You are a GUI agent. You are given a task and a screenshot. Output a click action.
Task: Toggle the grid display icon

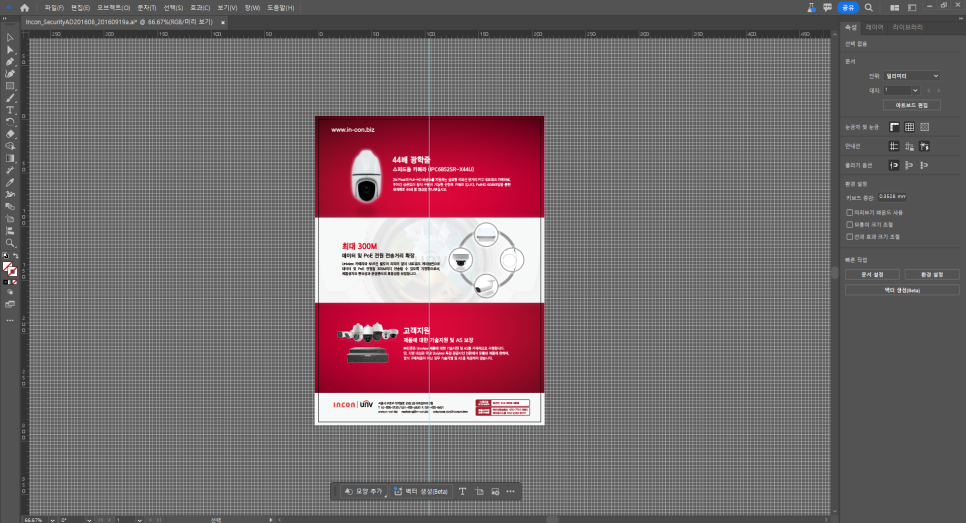[x=909, y=127]
